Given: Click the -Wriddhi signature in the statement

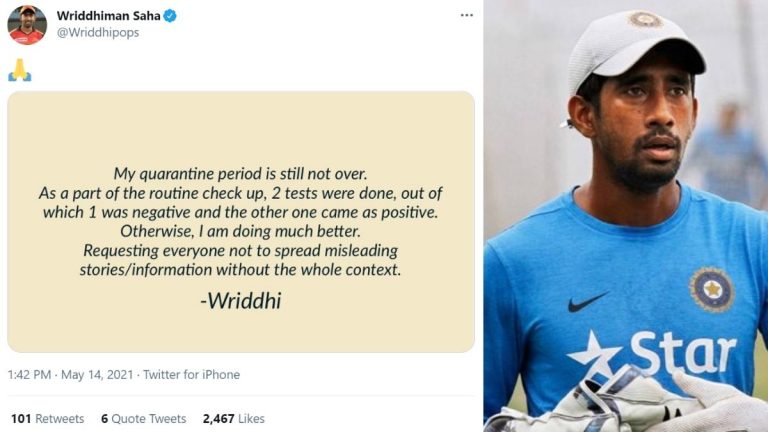Looking at the screenshot, I should pos(241,300).
